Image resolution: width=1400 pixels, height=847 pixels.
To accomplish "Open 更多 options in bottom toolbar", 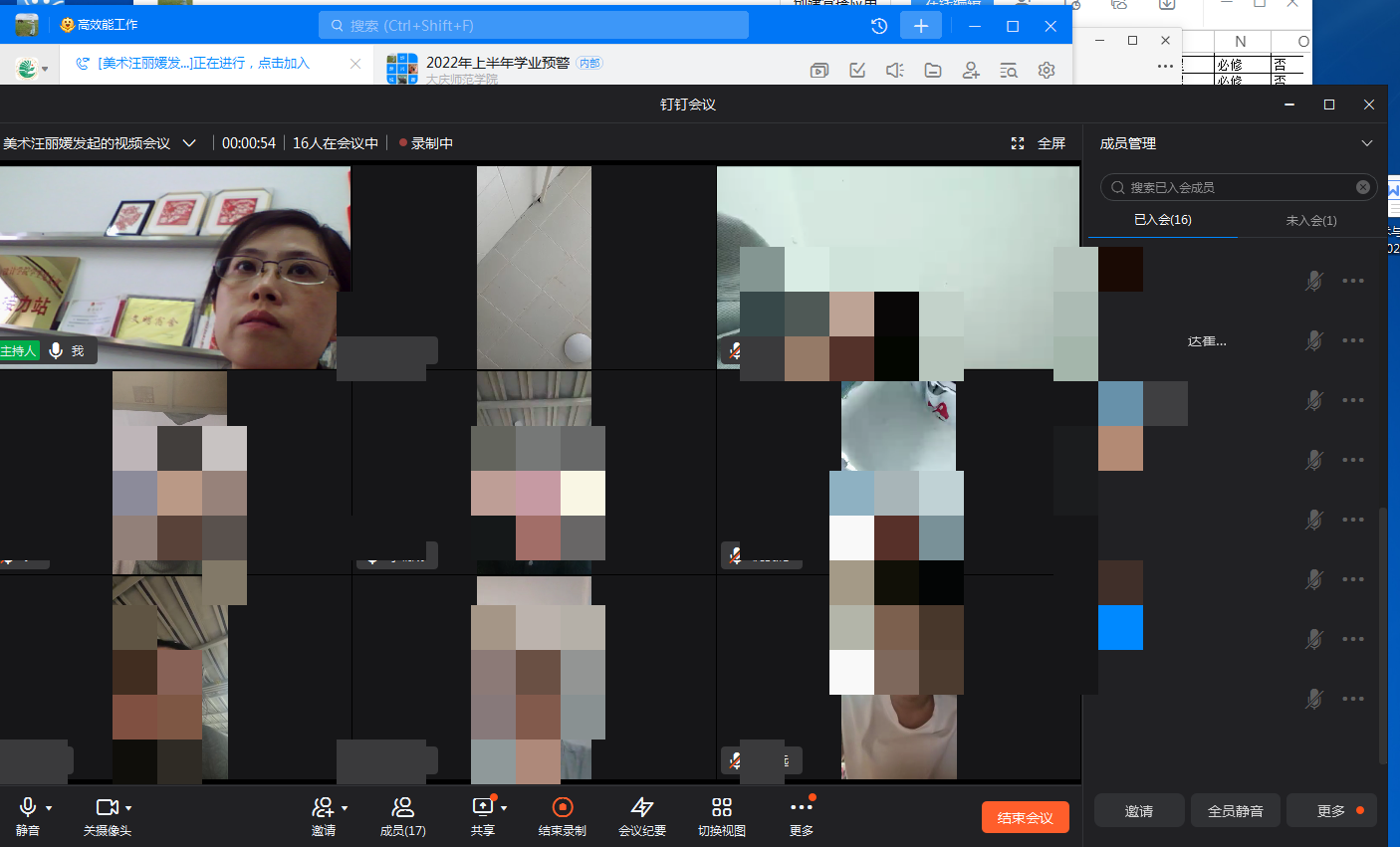I will pyautogui.click(x=801, y=807).
